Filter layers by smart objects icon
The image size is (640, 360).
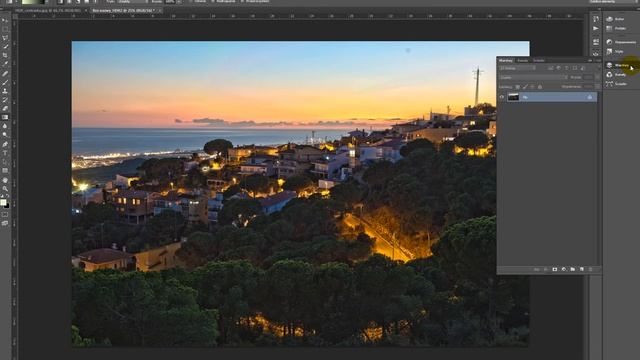coord(583,68)
